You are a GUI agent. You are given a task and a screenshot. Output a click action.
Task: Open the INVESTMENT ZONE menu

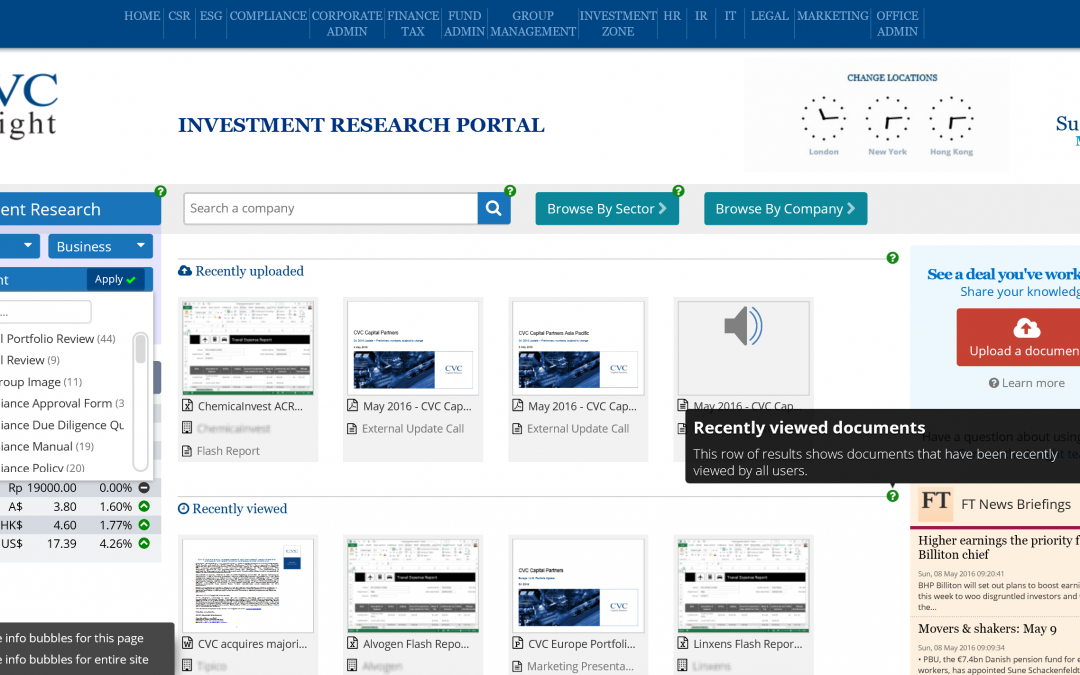coord(618,23)
